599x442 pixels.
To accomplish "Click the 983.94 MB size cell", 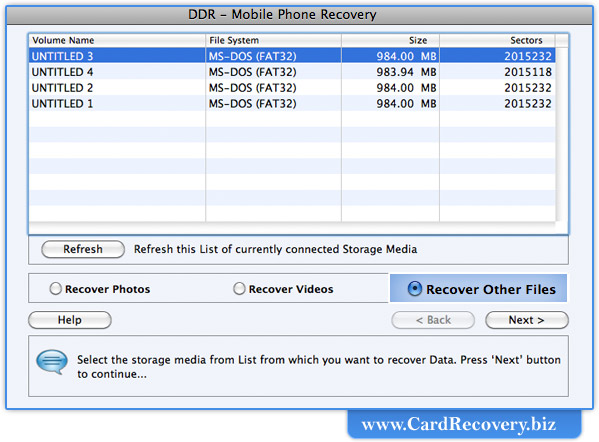I will click(406, 72).
